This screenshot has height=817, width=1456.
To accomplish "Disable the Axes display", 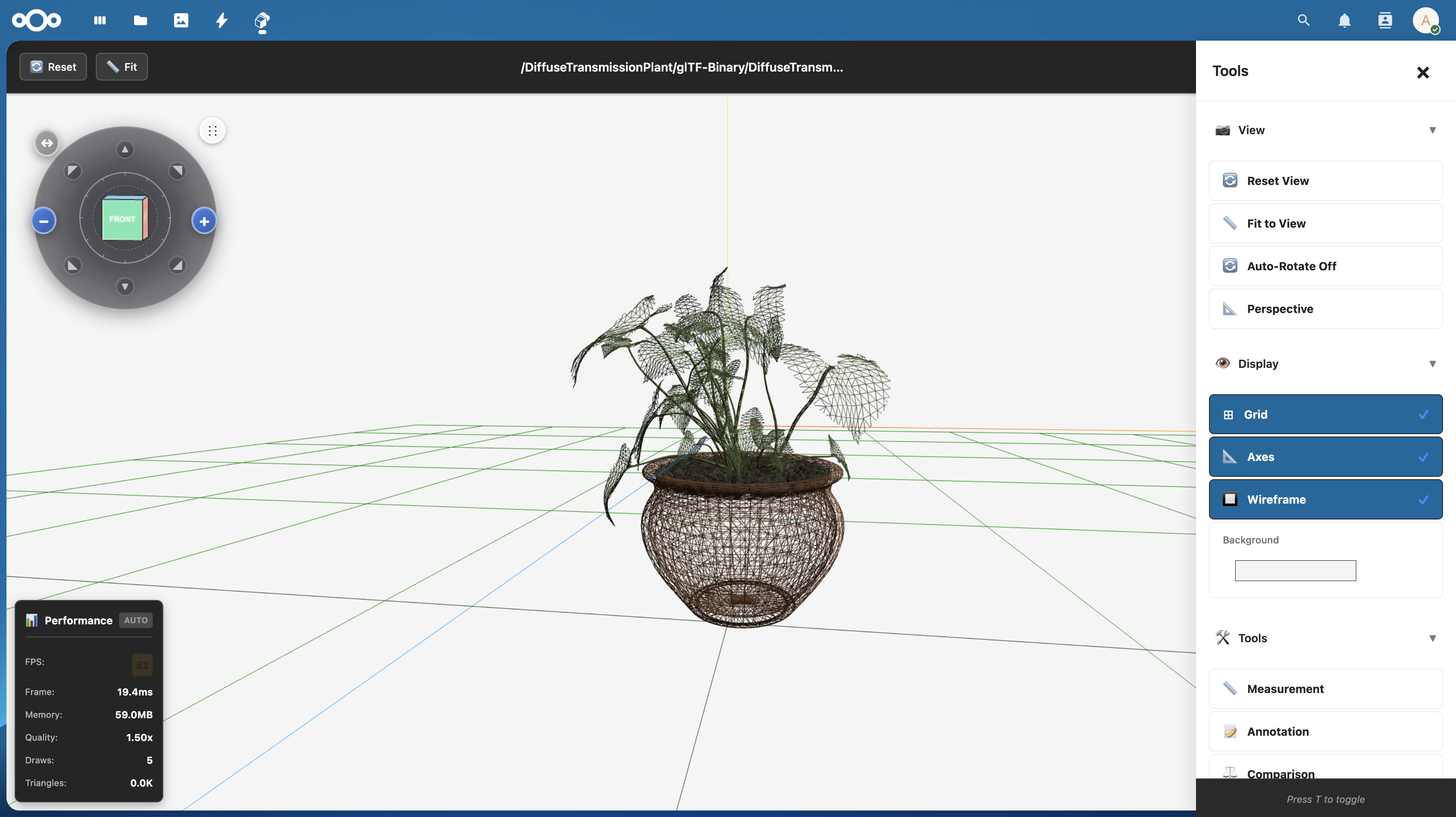I will [1325, 457].
